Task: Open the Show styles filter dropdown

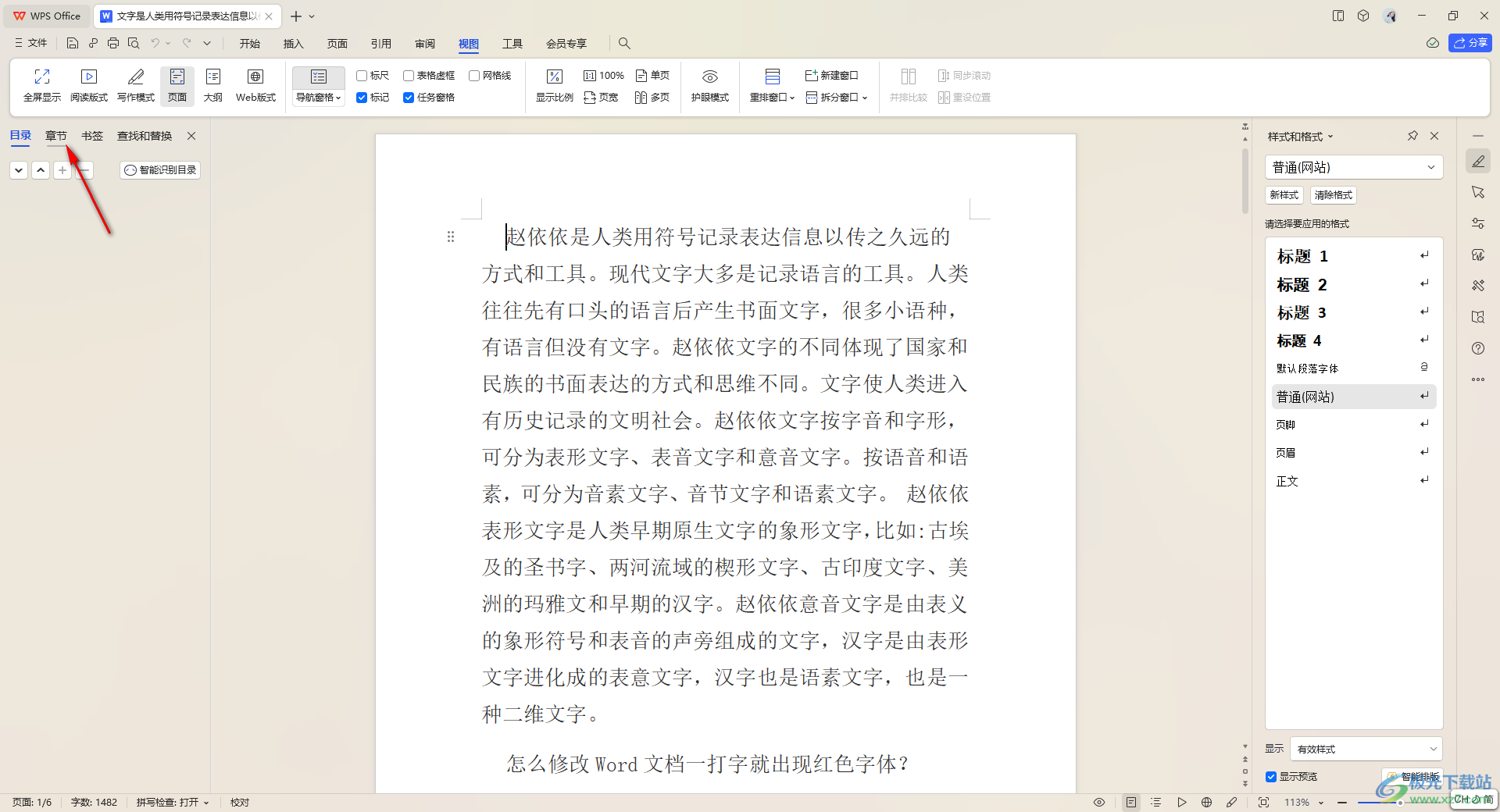Action: (1366, 749)
